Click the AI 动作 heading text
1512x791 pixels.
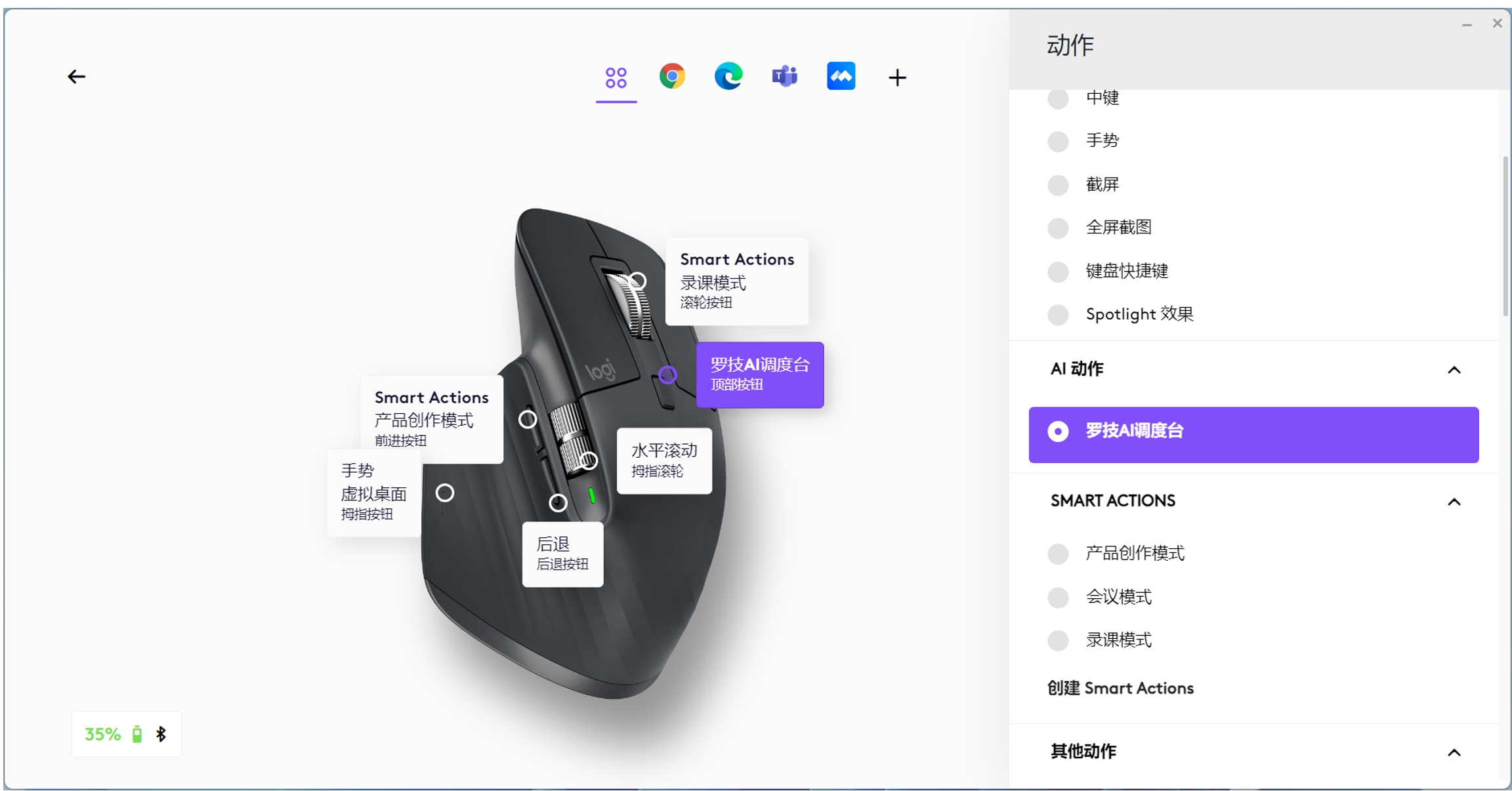(x=1077, y=369)
